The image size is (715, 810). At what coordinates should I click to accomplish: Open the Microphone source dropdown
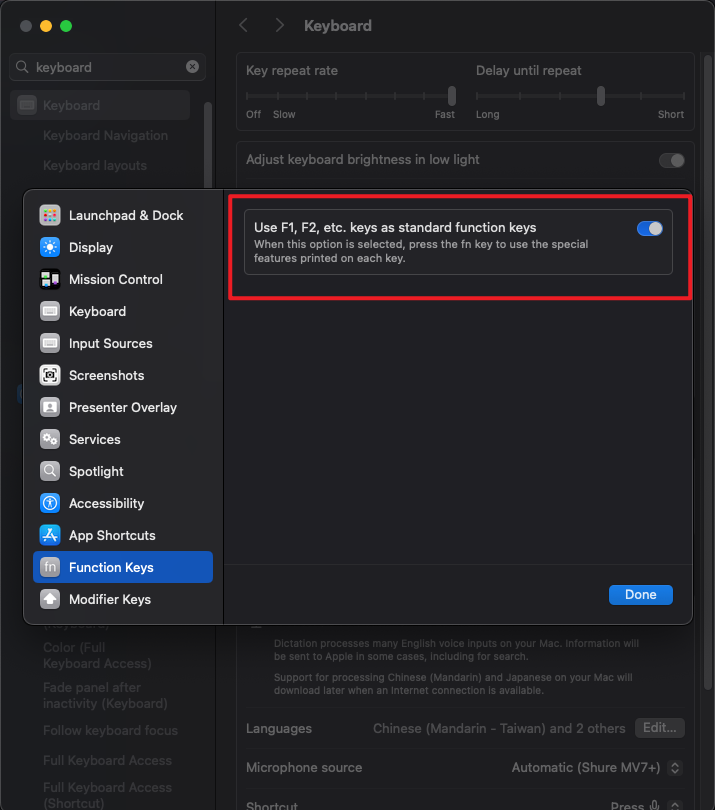(x=597, y=768)
